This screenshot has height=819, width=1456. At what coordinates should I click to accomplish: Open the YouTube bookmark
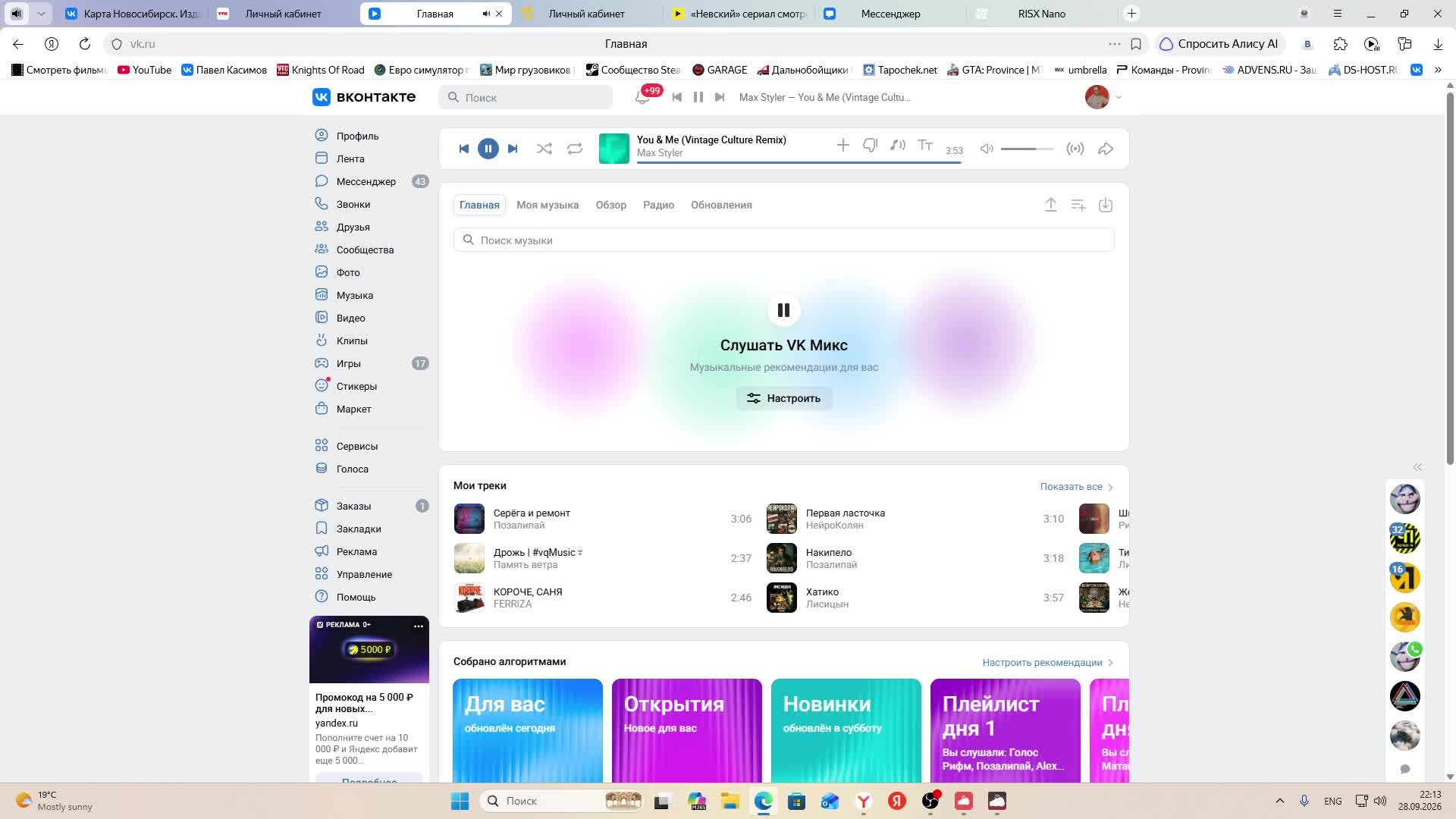tap(145, 70)
